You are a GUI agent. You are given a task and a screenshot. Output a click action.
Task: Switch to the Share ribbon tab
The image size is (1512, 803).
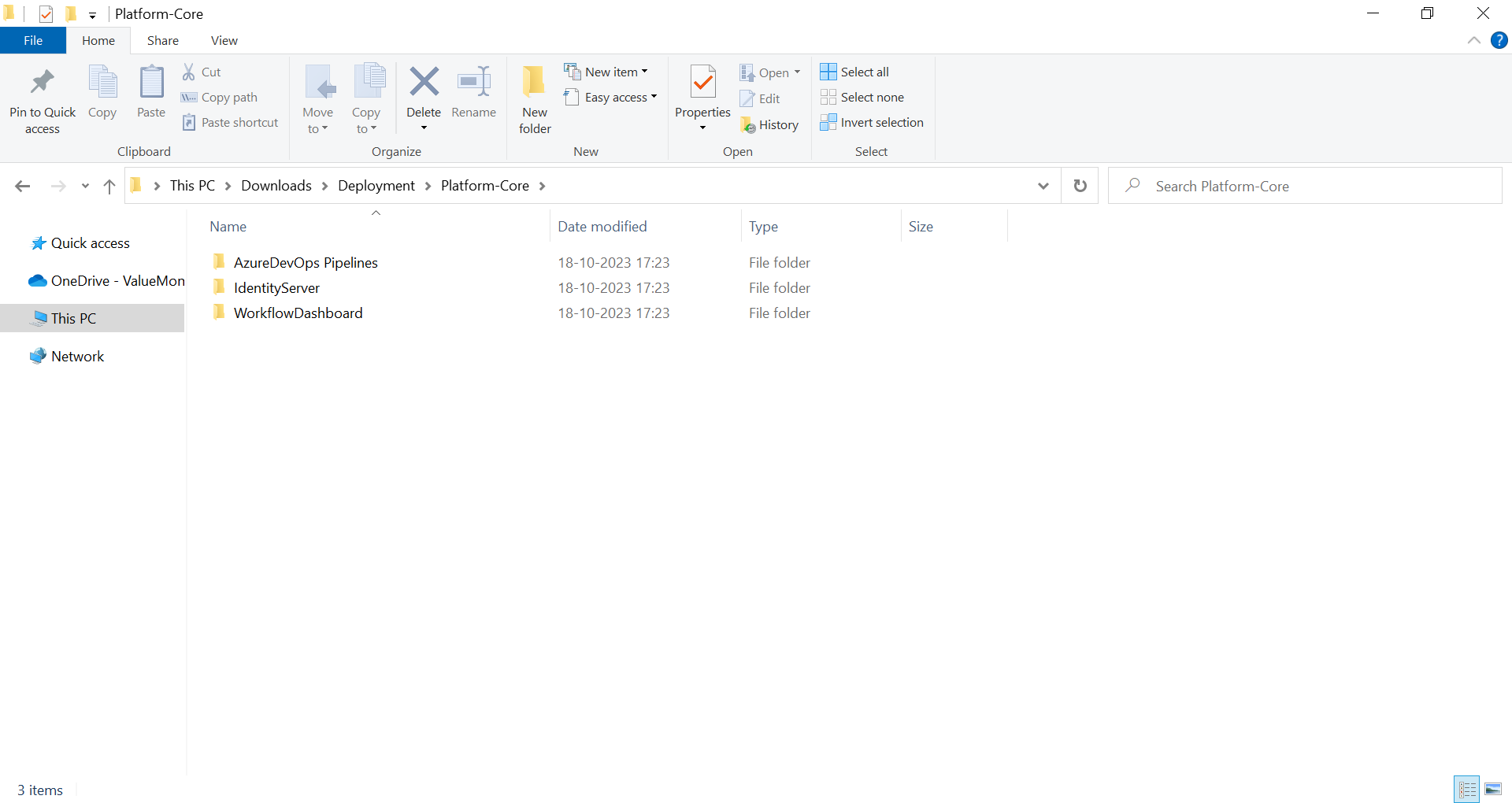point(163,40)
